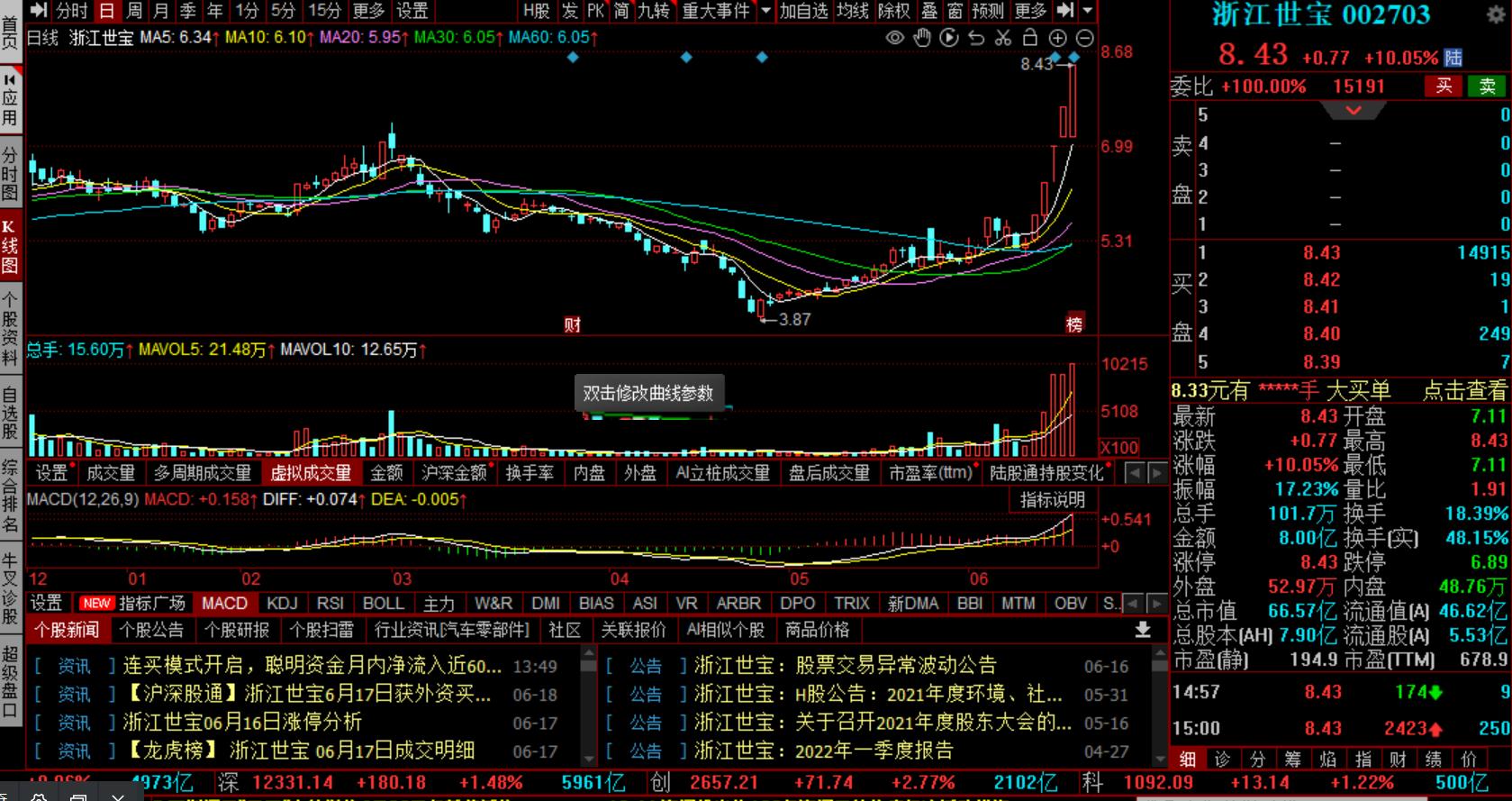The width and height of the screenshot is (1512, 801).
Task: Open 个股资料 in left sidebar
Action: [10, 329]
